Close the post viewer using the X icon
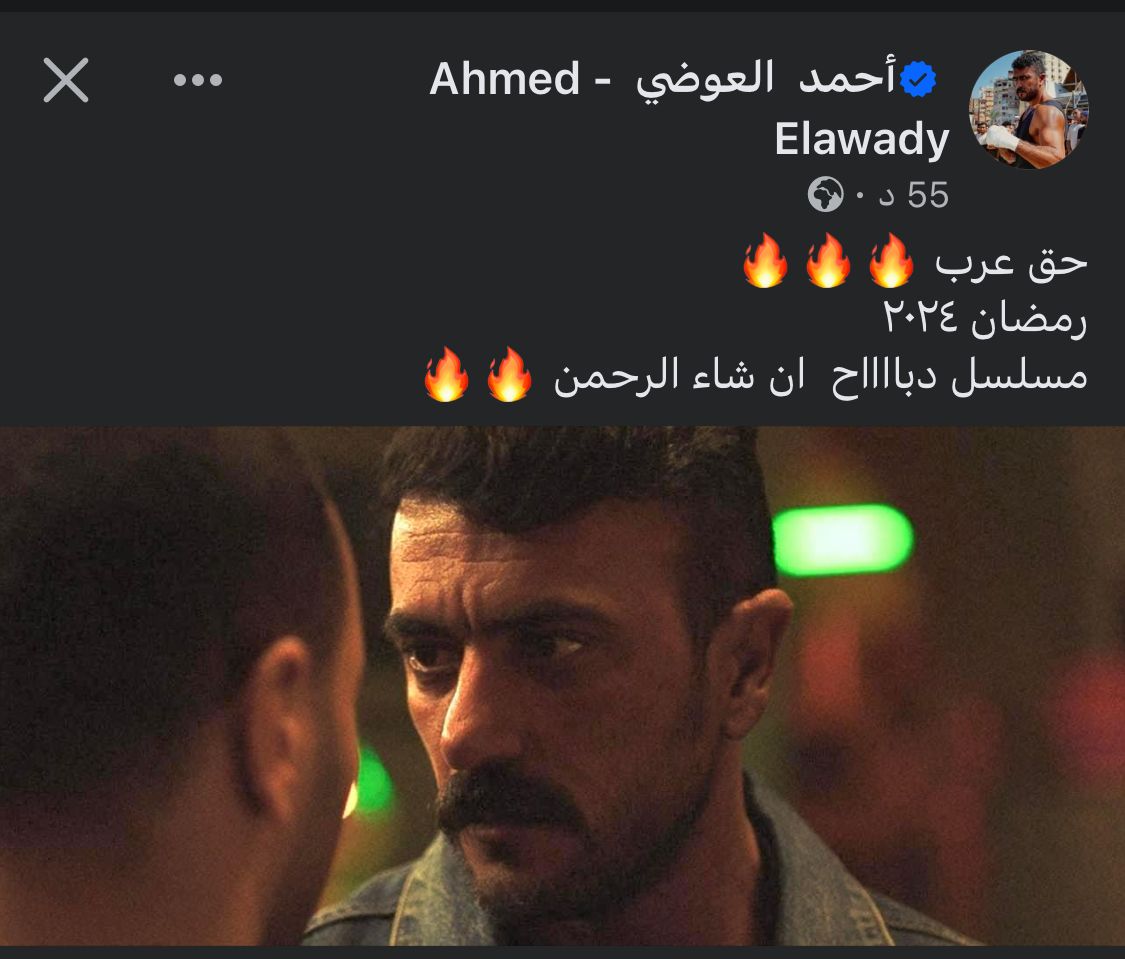This screenshot has width=1125, height=959. point(66,80)
